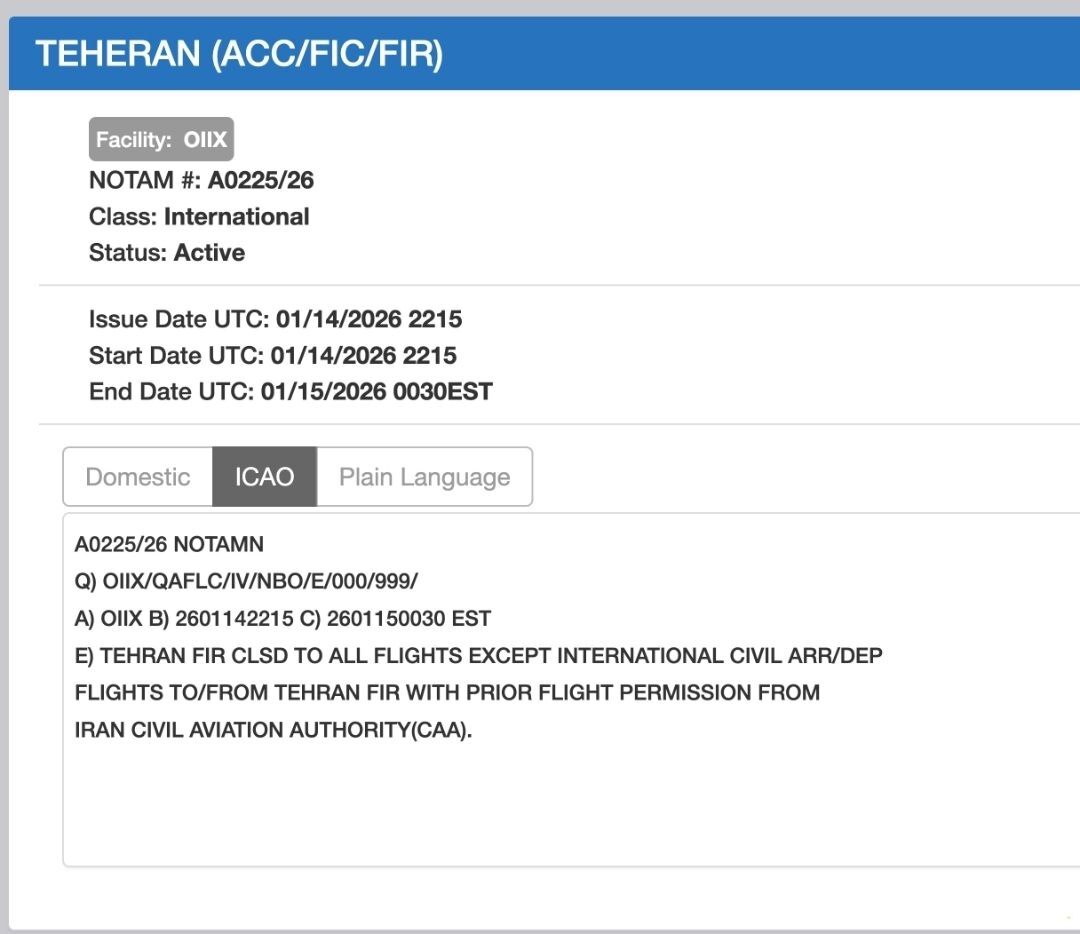Select the ICAO tab
This screenshot has height=934, width=1080.
(264, 477)
